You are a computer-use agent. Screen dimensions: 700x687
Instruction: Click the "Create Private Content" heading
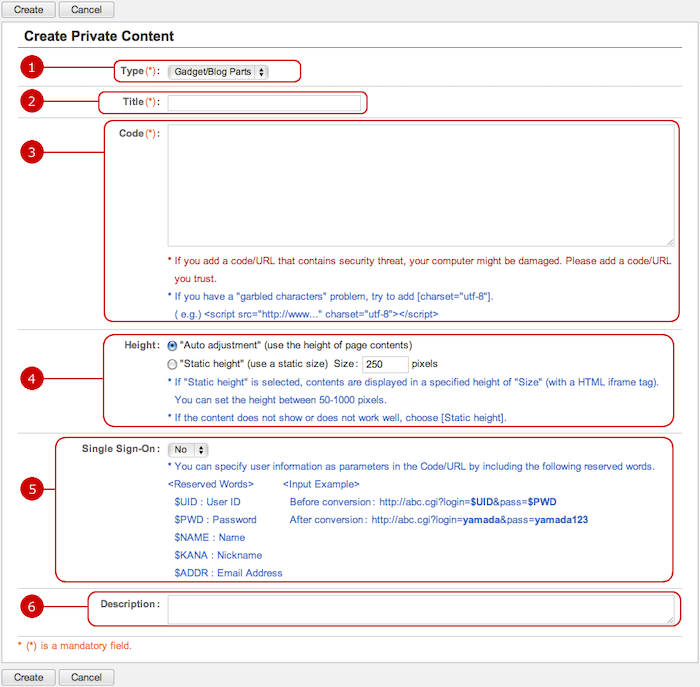point(99,36)
